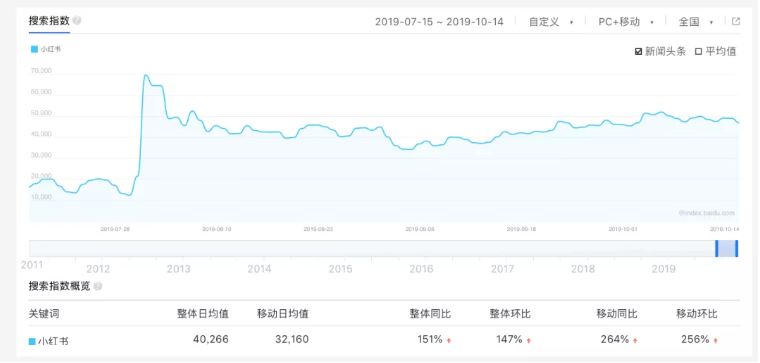
Task: Open the 自定义 date range dropdown
Action: click(x=551, y=22)
